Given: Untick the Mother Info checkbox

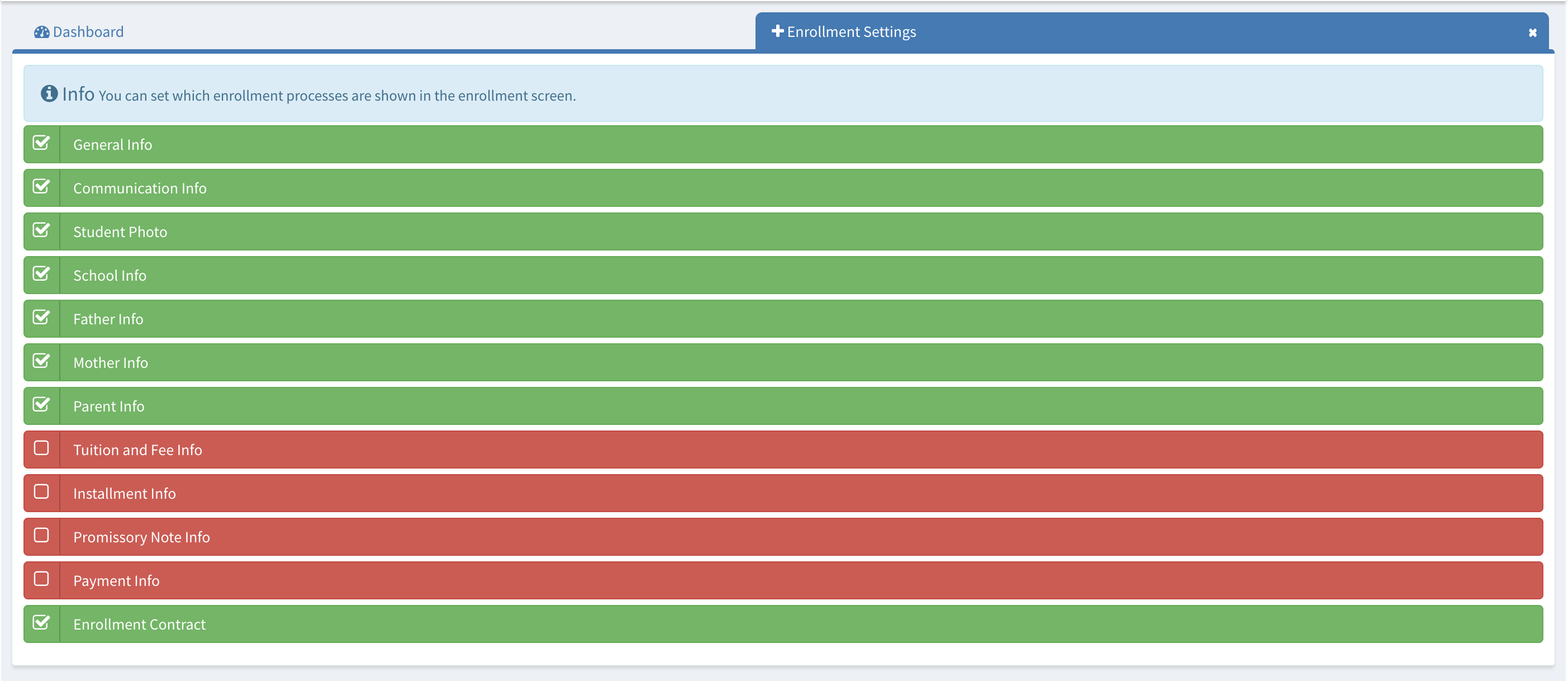Looking at the screenshot, I should (x=41, y=361).
